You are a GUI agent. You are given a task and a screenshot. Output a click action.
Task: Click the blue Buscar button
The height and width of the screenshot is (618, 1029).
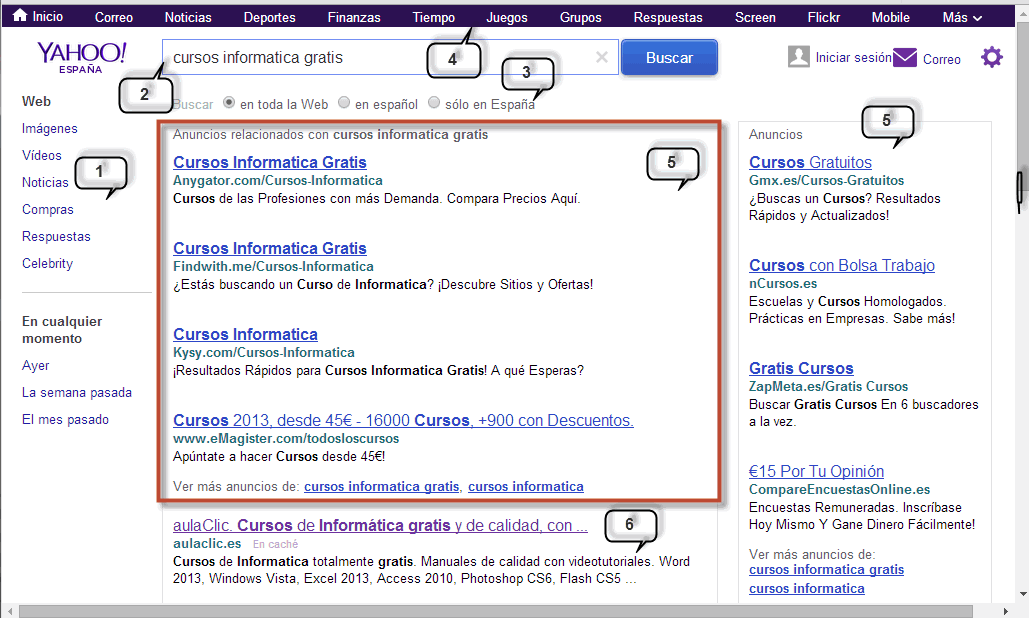pyautogui.click(x=669, y=58)
